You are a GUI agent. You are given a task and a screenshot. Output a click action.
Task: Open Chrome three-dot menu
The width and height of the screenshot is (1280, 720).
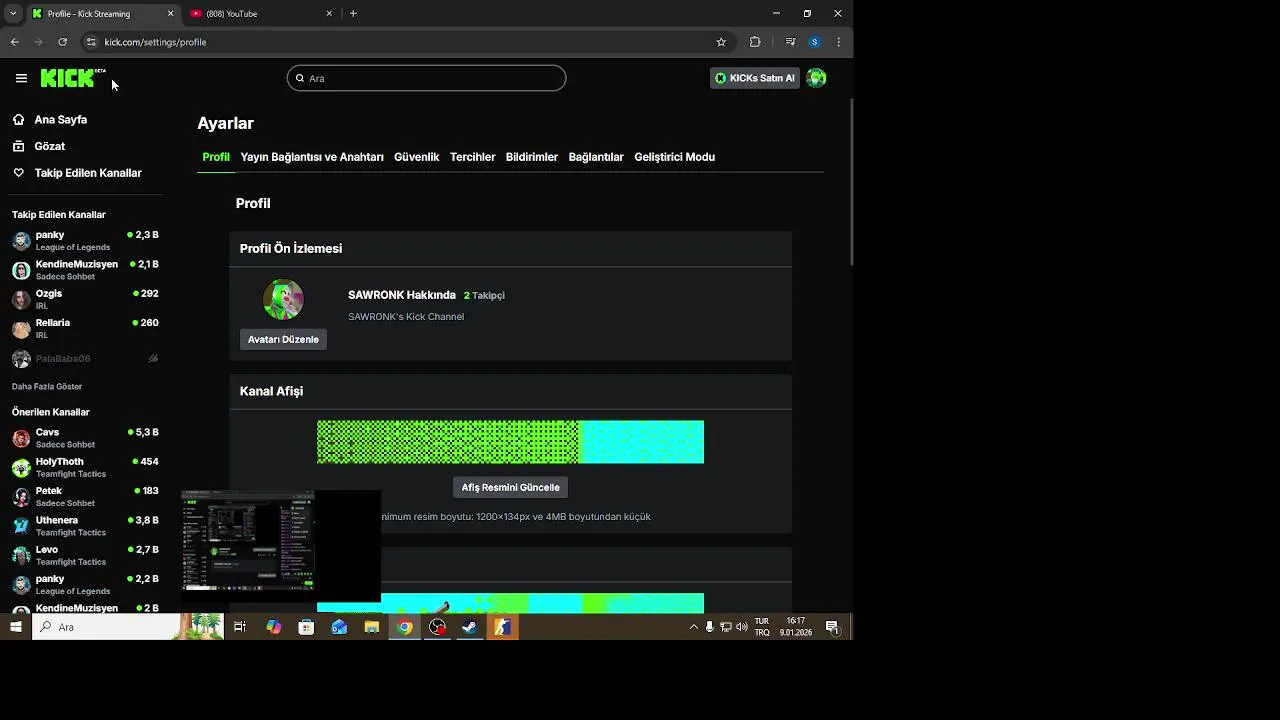[x=838, y=42]
